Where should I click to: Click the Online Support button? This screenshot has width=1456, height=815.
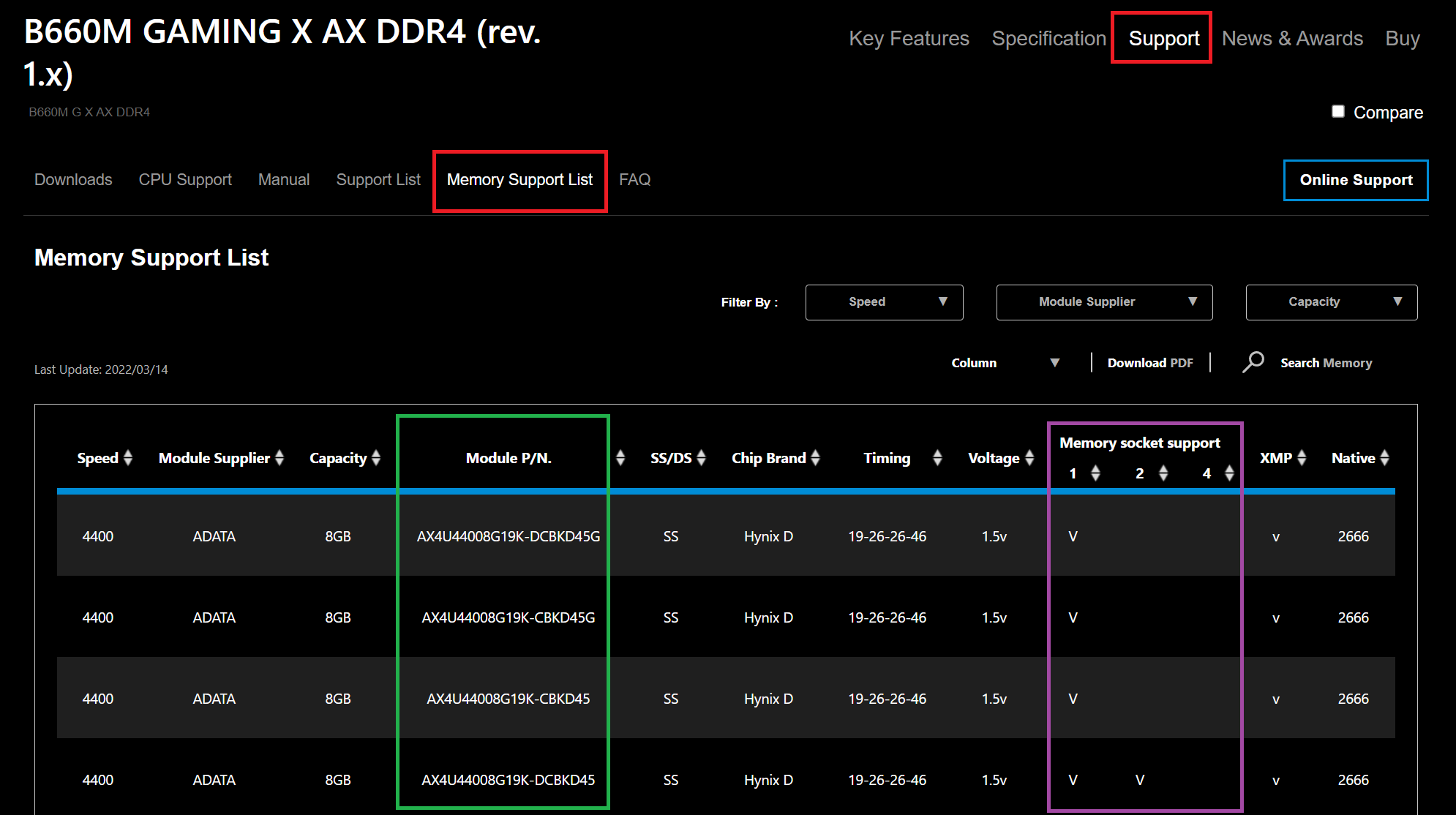click(1356, 180)
